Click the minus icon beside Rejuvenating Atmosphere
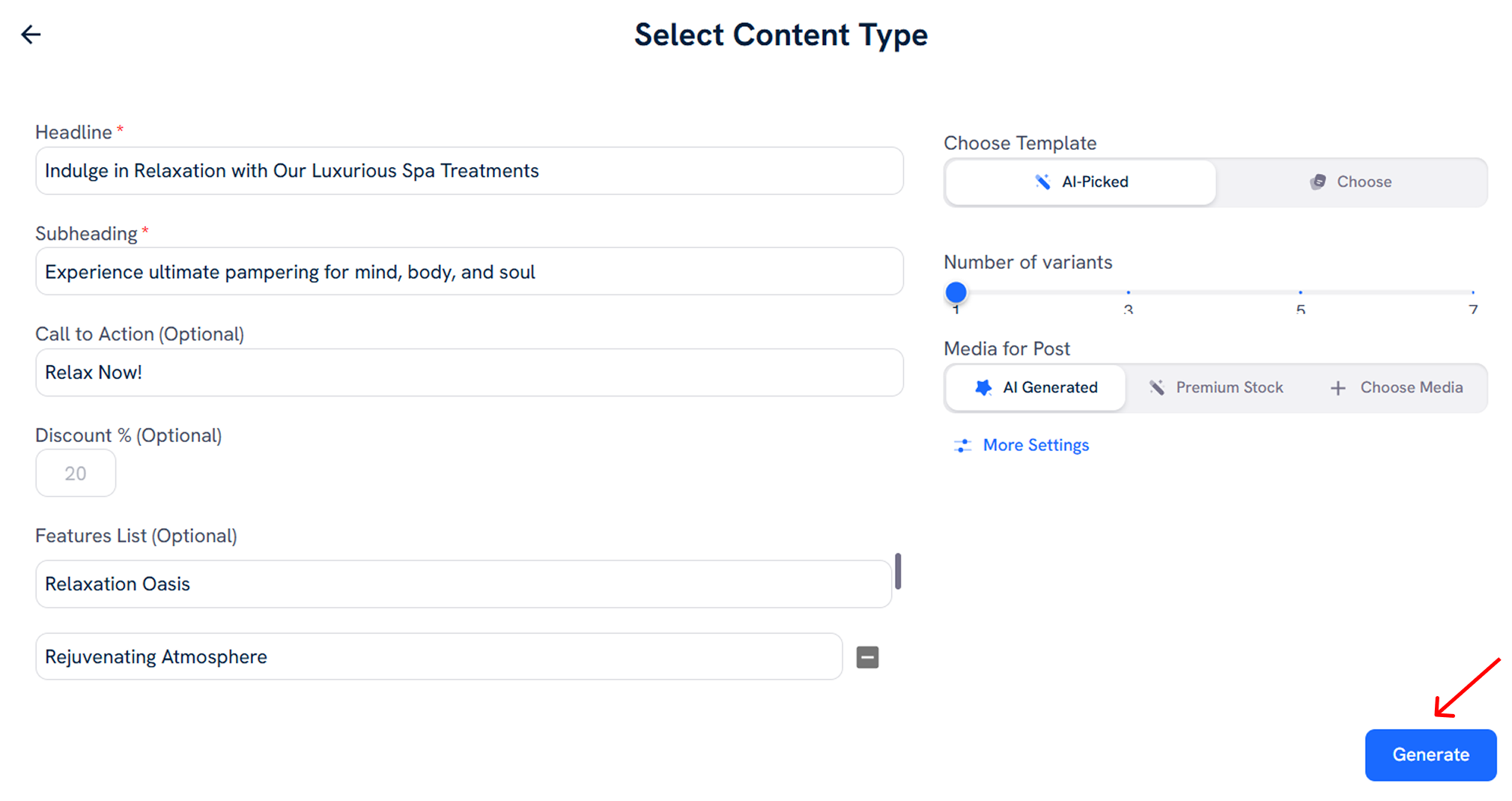Viewport: 1512px width, 801px height. click(867, 656)
